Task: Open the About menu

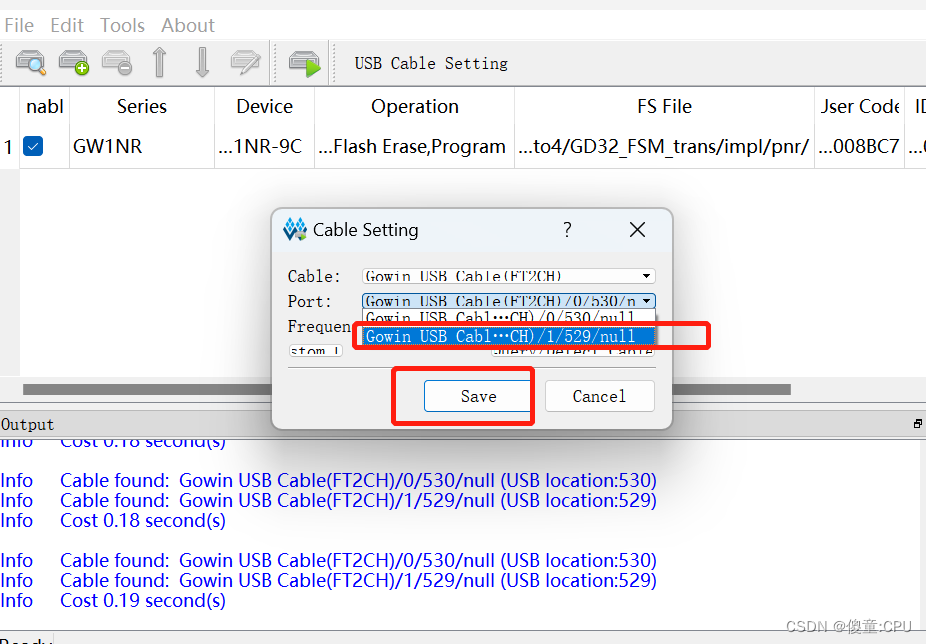Action: coord(188,25)
